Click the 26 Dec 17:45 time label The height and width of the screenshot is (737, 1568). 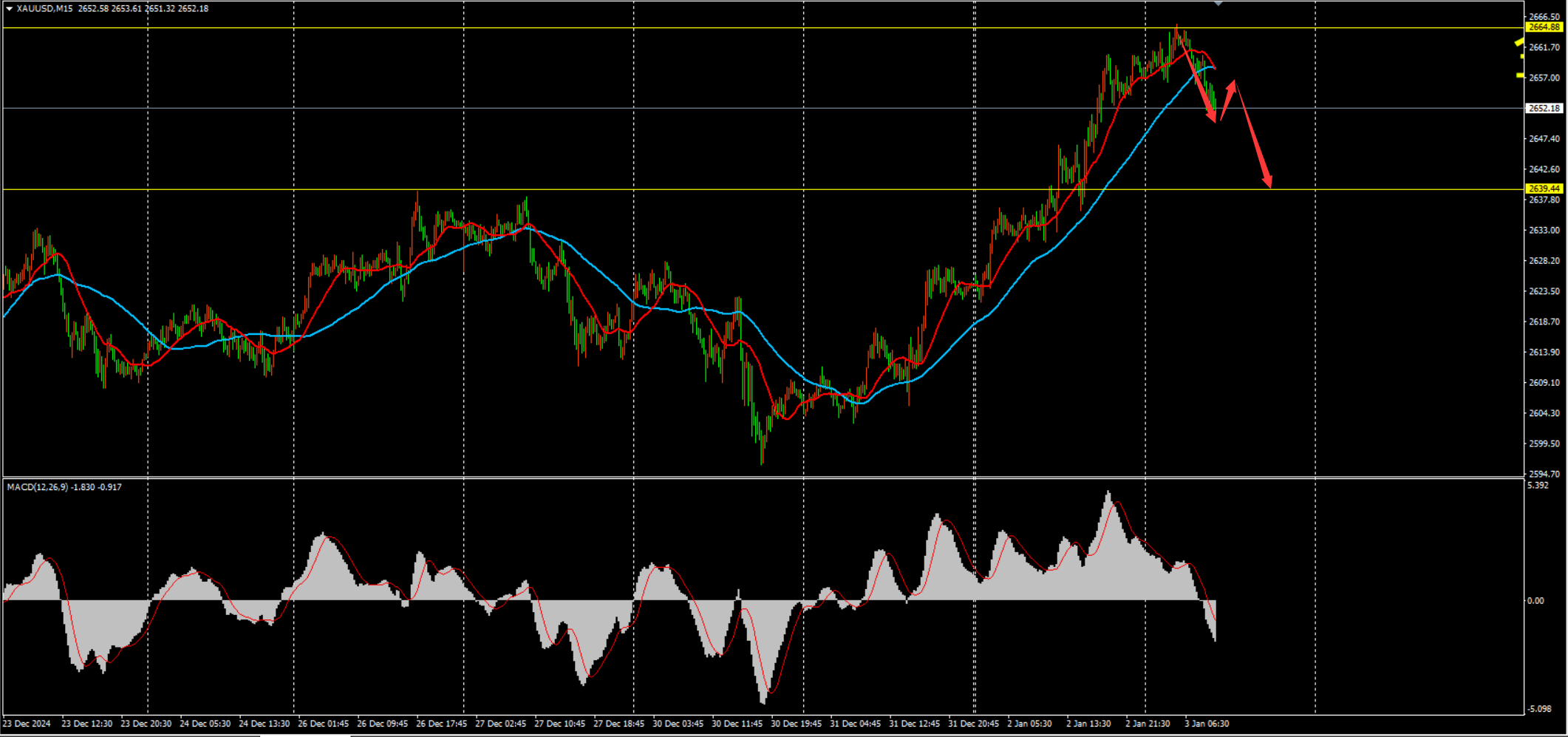(442, 724)
